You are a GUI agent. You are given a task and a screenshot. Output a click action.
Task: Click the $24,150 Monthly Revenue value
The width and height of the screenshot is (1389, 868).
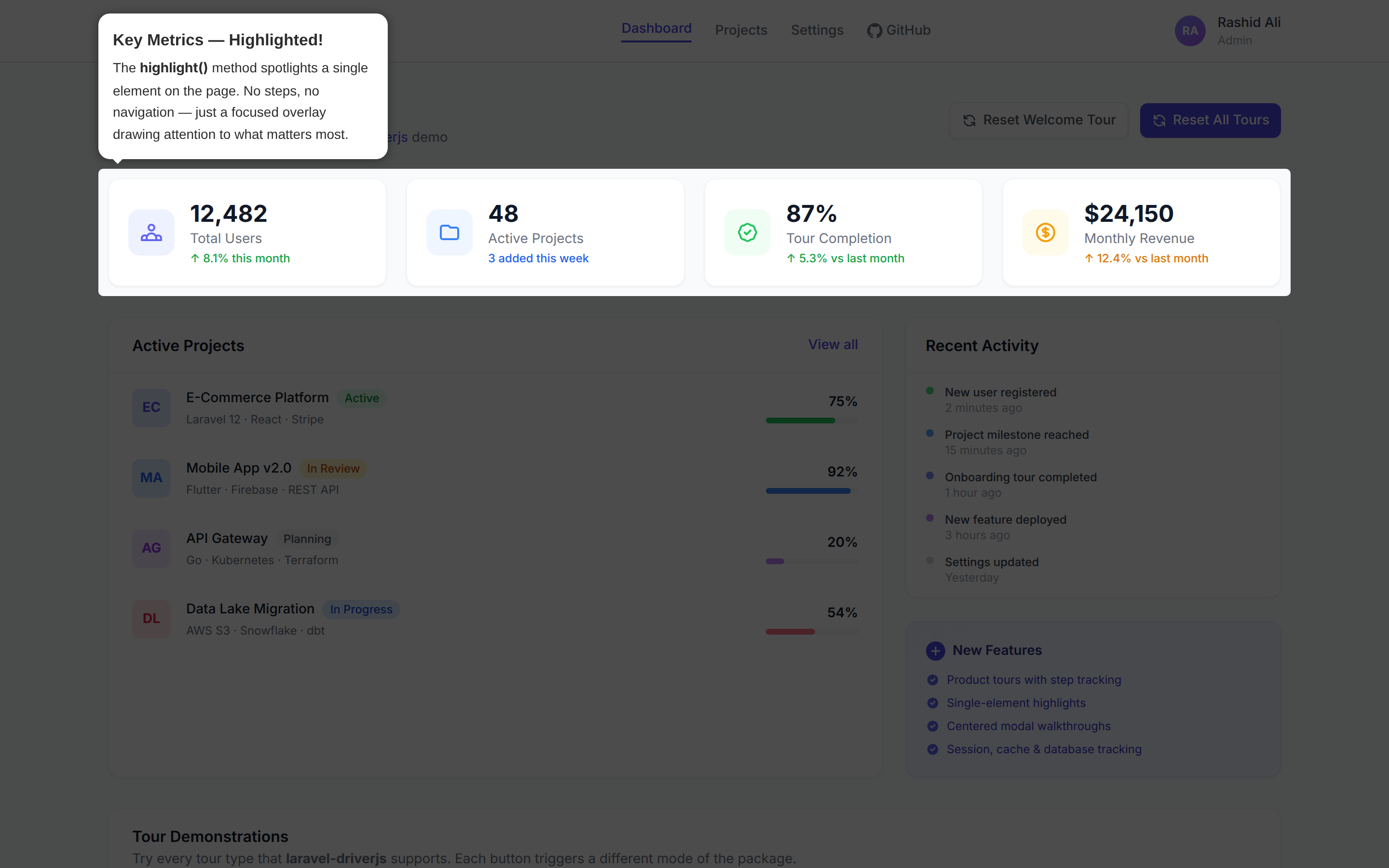1129,214
